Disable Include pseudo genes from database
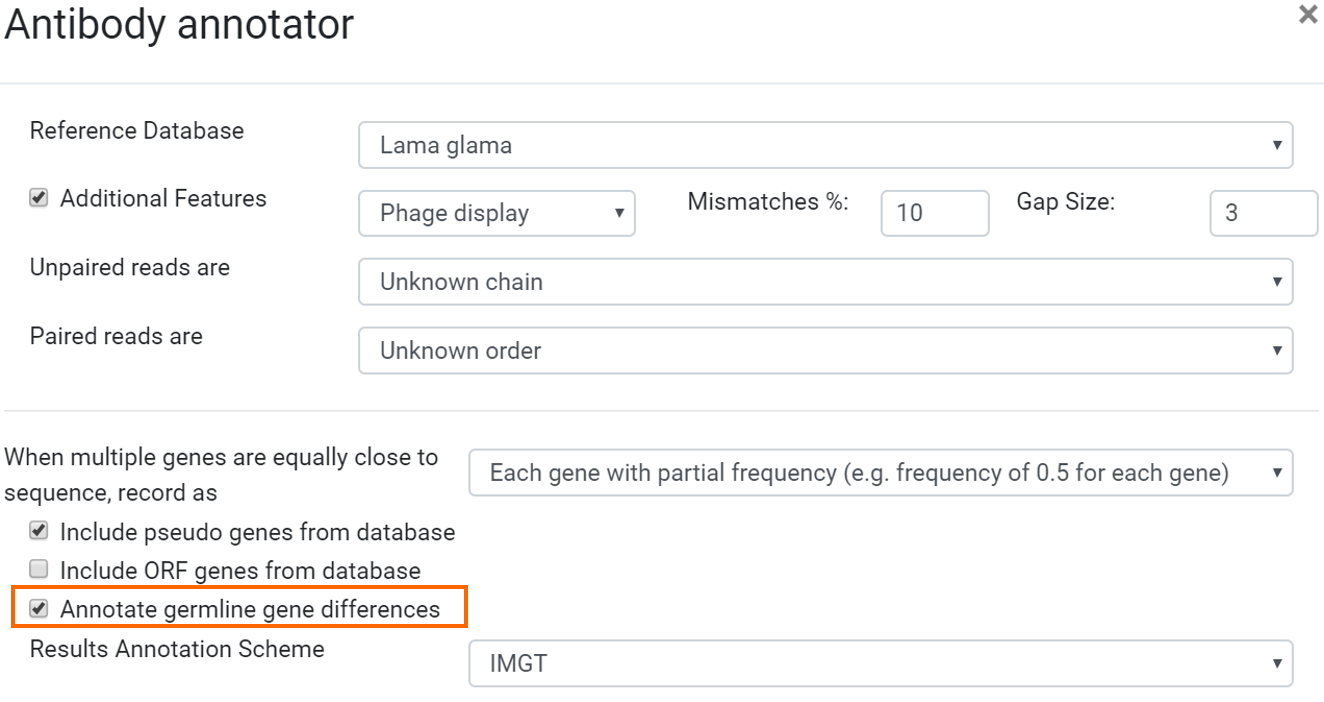The width and height of the screenshot is (1324, 702). tap(39, 531)
